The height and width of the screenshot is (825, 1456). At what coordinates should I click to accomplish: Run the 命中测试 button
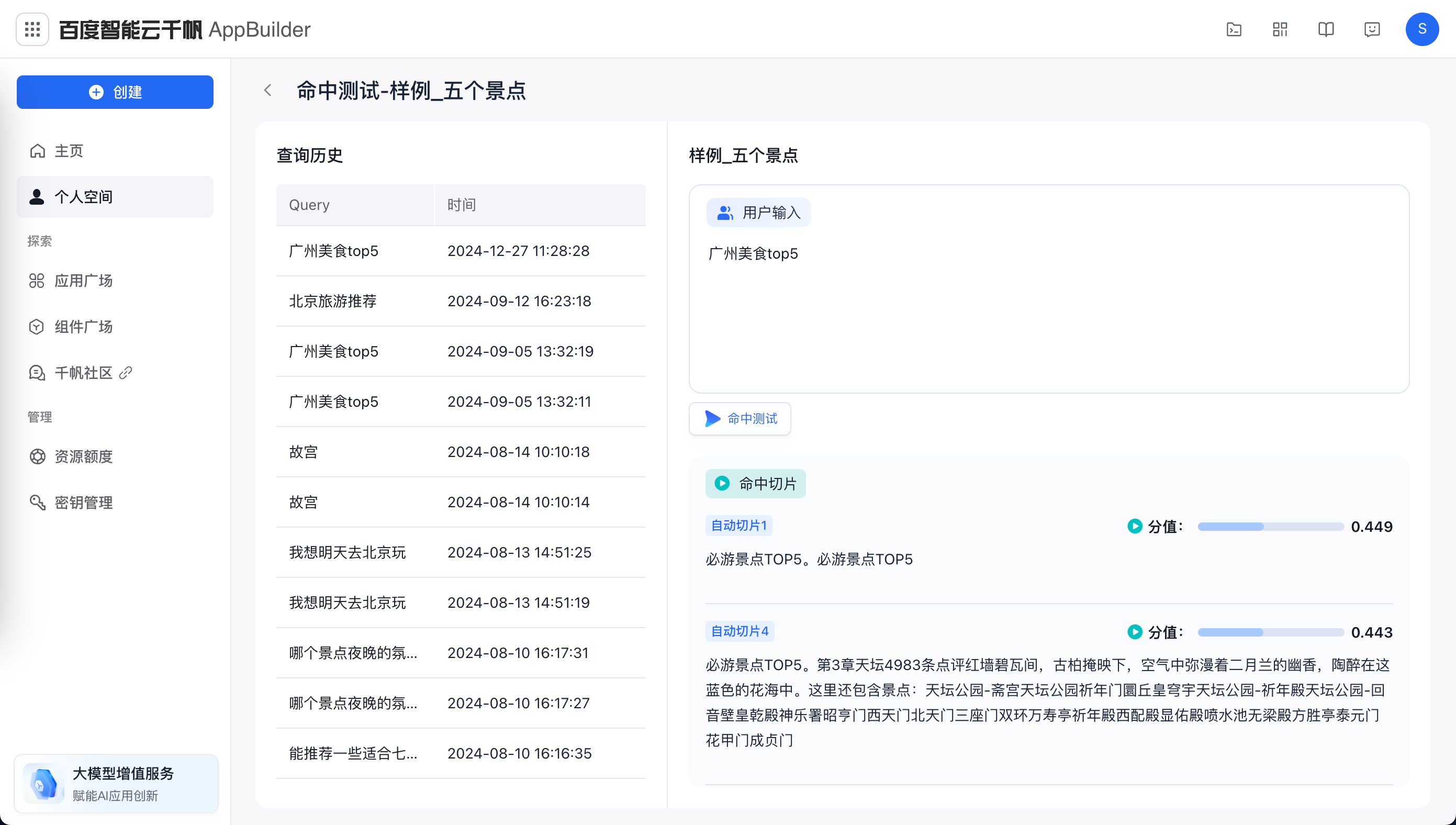[x=740, y=419]
